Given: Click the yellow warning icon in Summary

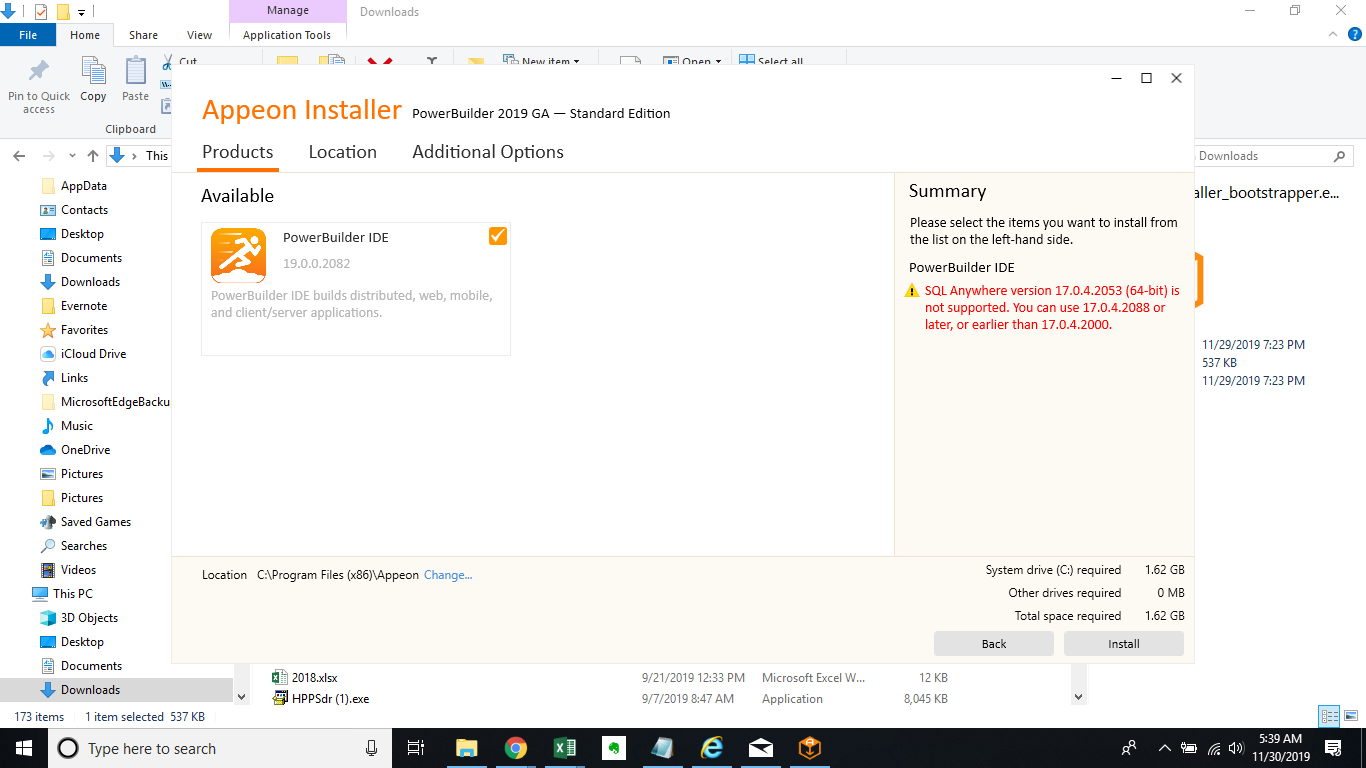Looking at the screenshot, I should (911, 291).
